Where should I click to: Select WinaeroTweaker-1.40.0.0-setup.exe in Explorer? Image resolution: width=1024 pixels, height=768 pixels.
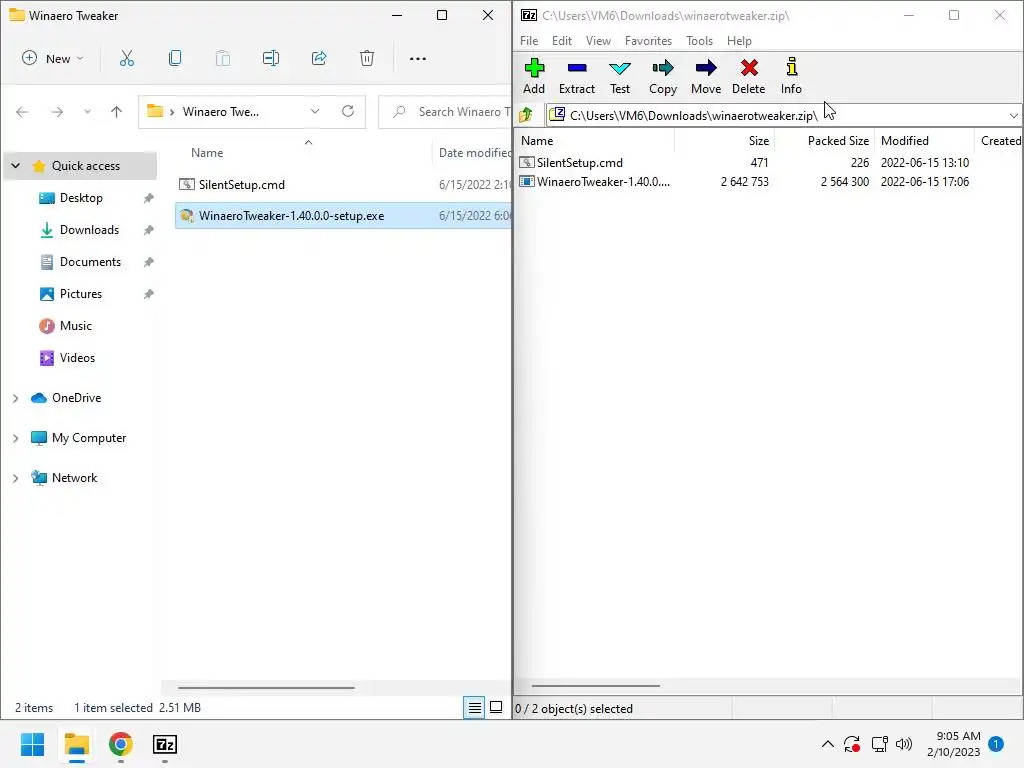coord(343,216)
